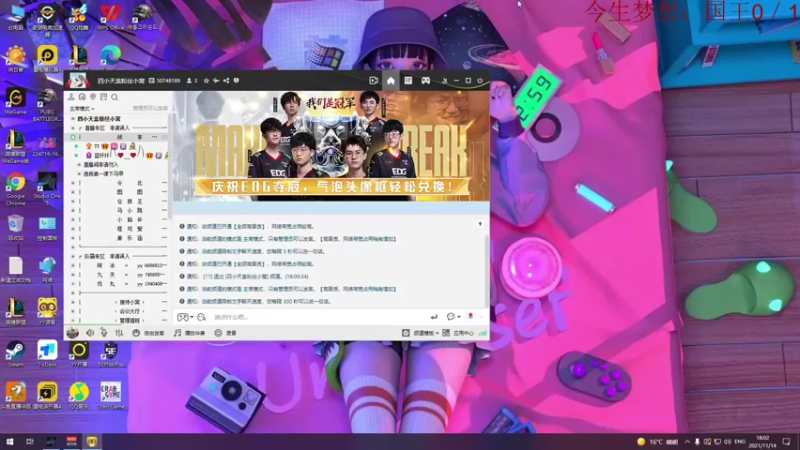The image size is (800, 450).
Task: Click the info icon in title bar
Action: click(x=236, y=81)
